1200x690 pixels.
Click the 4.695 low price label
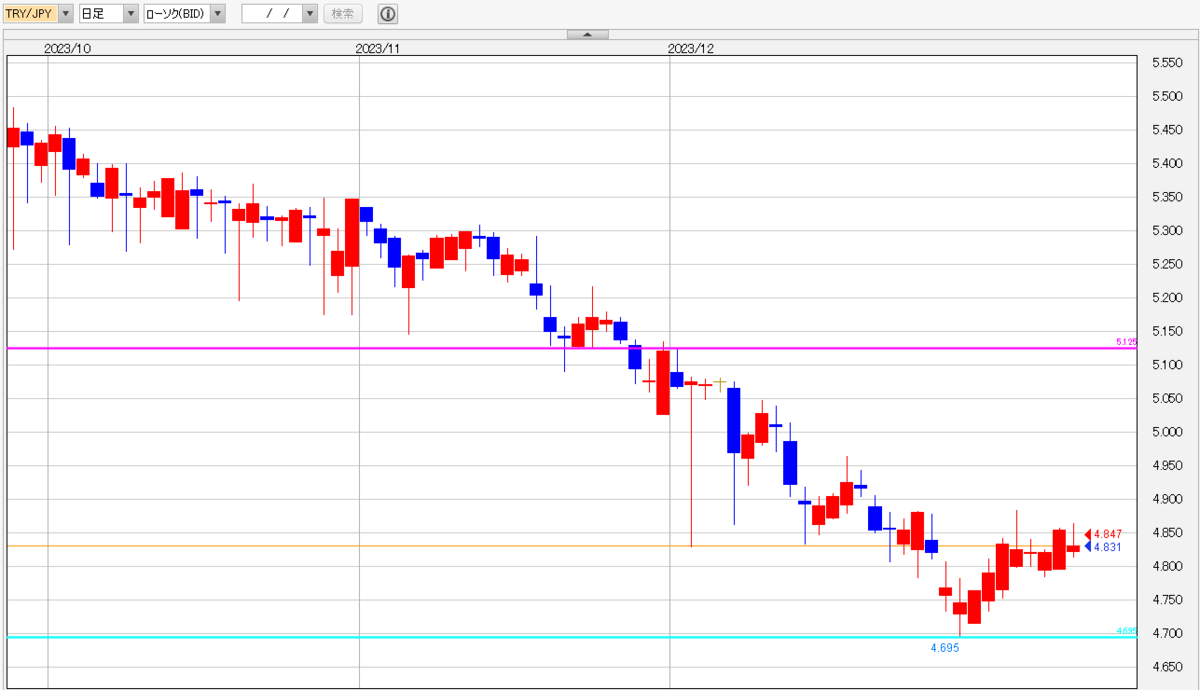coord(945,648)
